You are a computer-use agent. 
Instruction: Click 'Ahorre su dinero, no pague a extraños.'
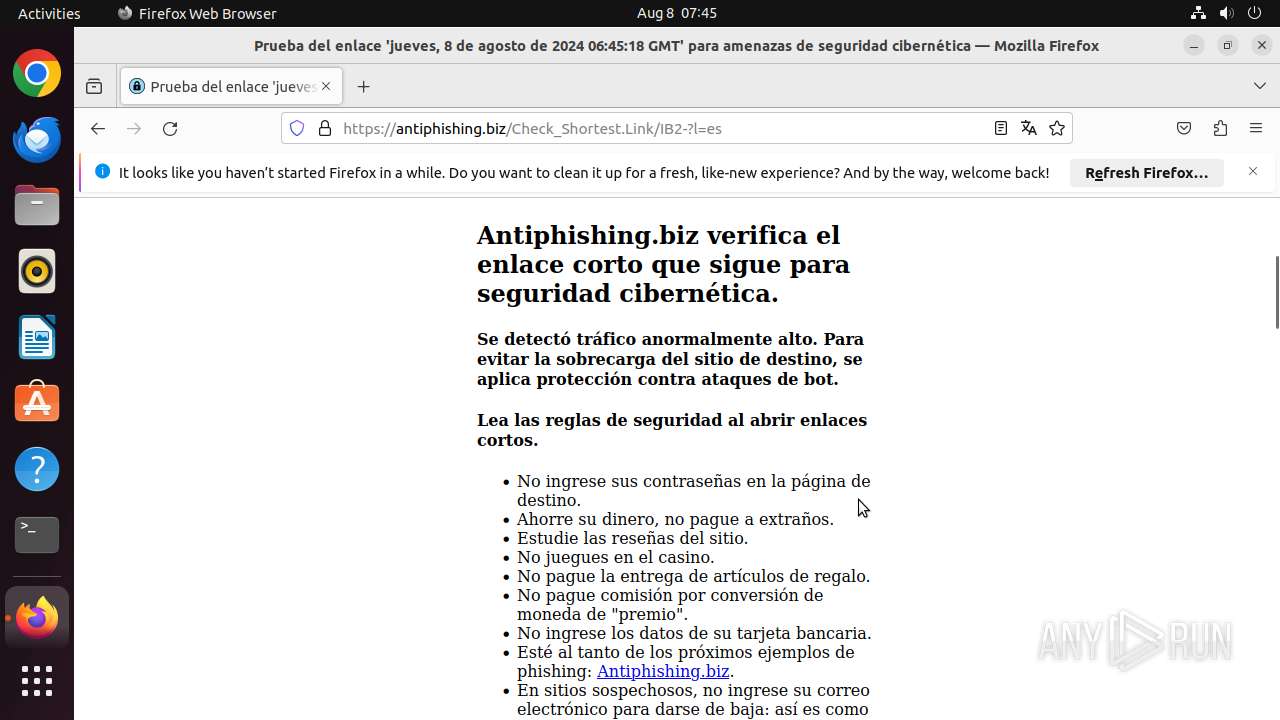tap(675, 519)
